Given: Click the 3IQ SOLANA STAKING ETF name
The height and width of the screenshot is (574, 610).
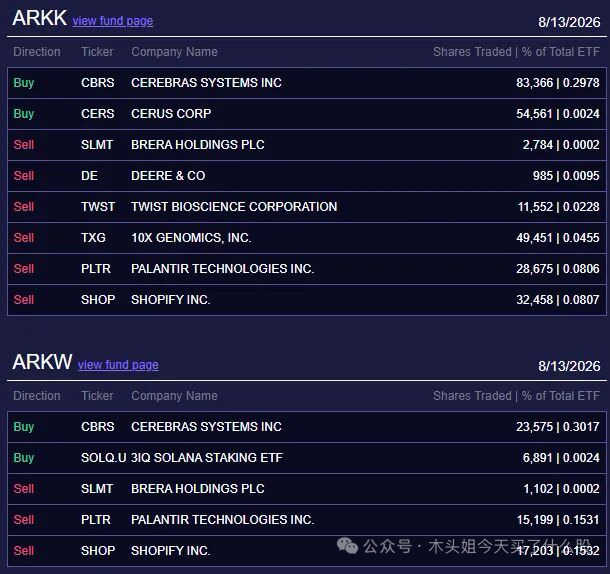Looking at the screenshot, I should coord(207,458).
